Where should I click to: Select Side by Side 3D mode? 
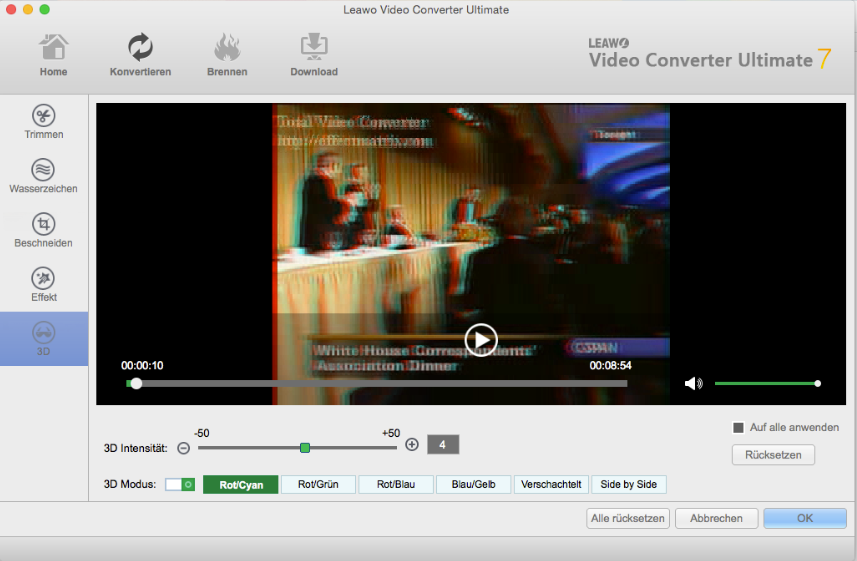[629, 484]
